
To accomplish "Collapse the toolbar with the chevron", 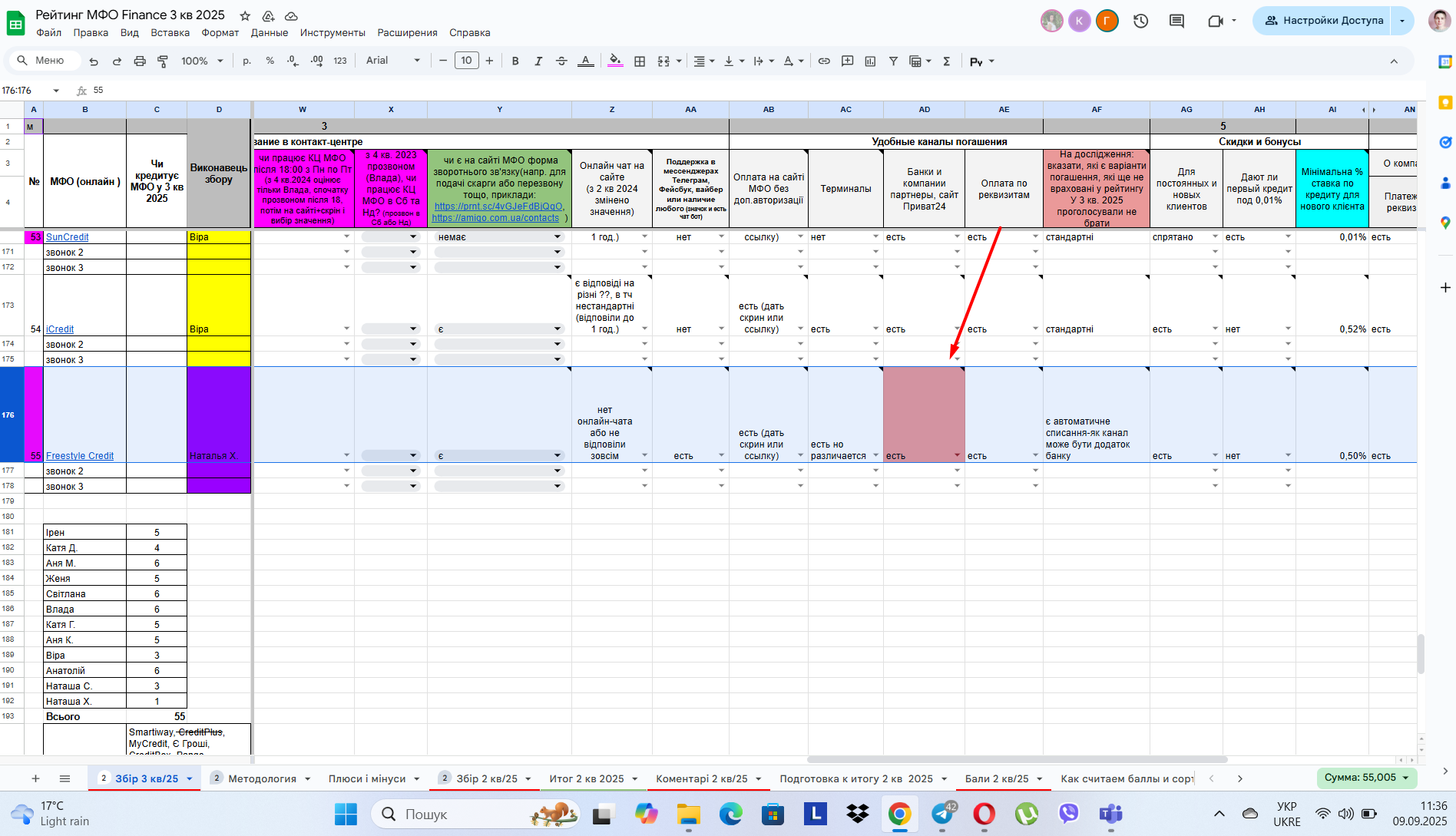I will click(x=1394, y=61).
